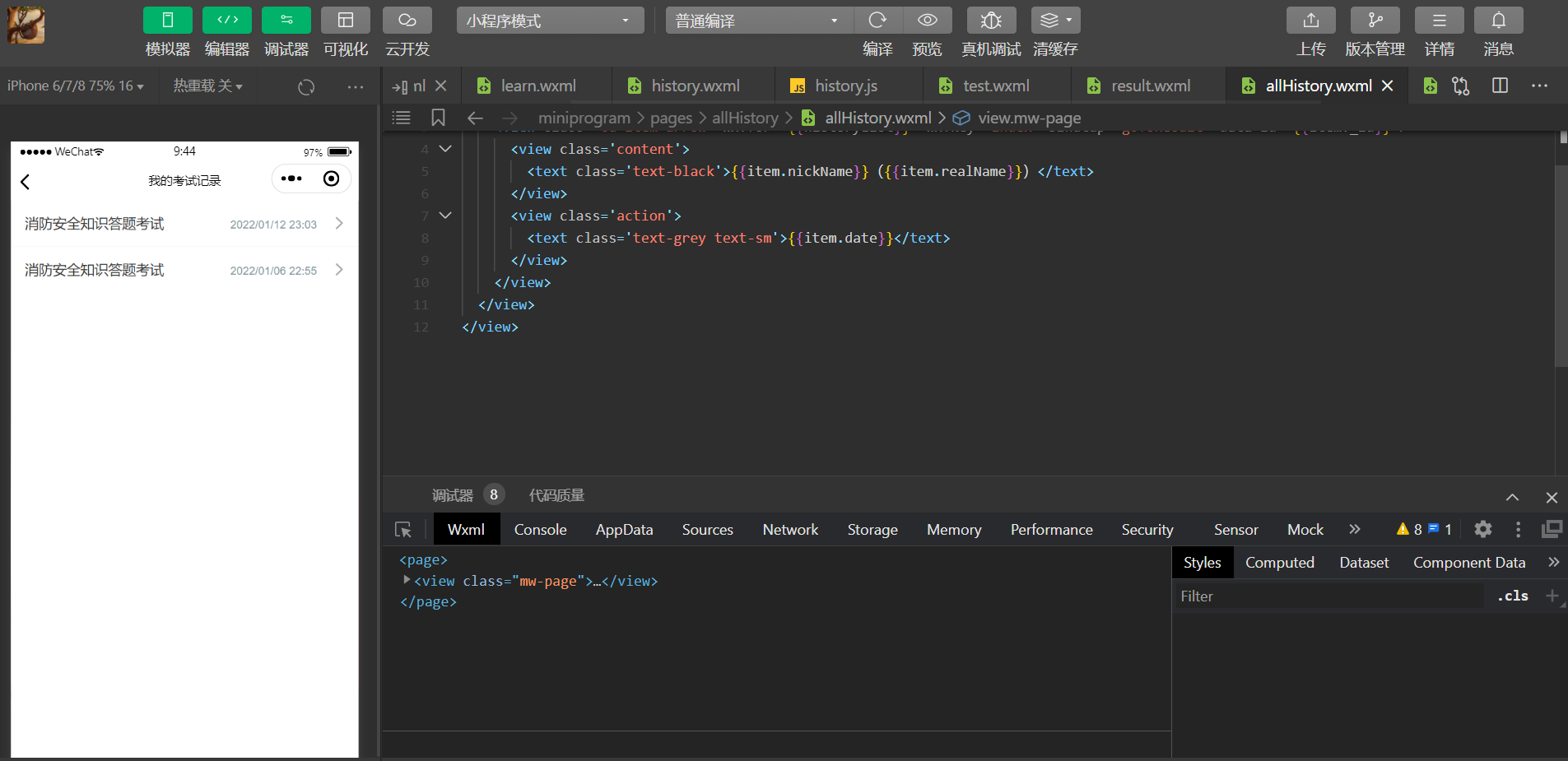Screen dimensions: 1568x761
Task: Click the warnings count indicator
Action: pos(1409,529)
